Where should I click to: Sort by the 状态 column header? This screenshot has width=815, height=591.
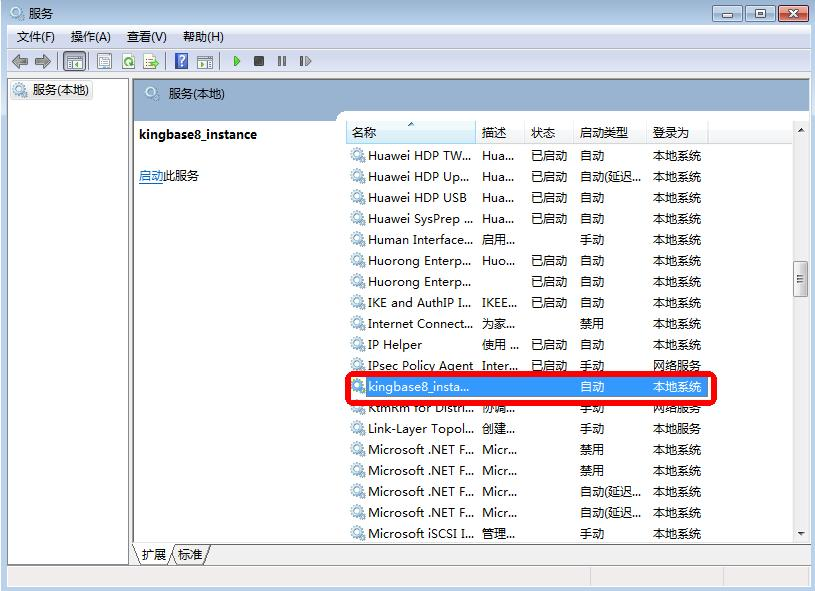[x=549, y=133]
